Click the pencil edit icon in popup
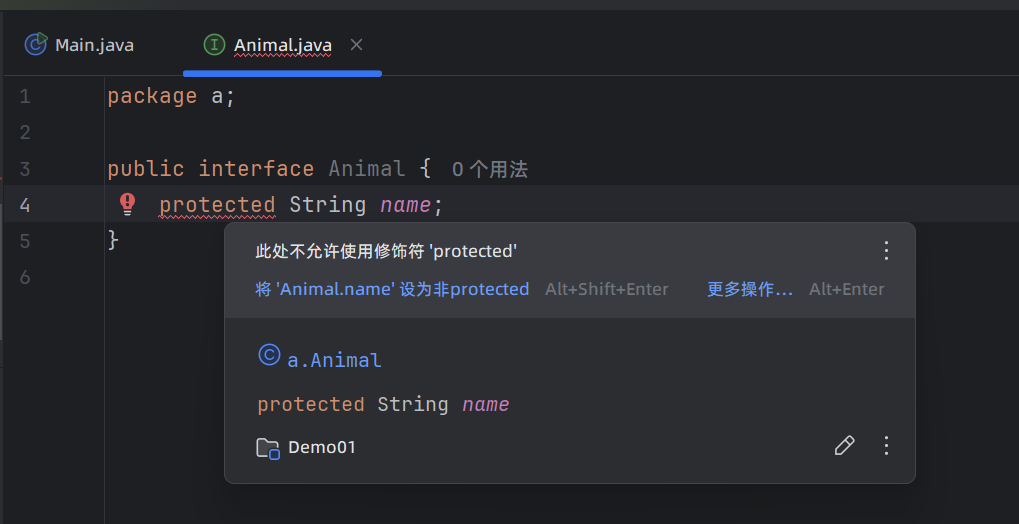 [x=845, y=446]
